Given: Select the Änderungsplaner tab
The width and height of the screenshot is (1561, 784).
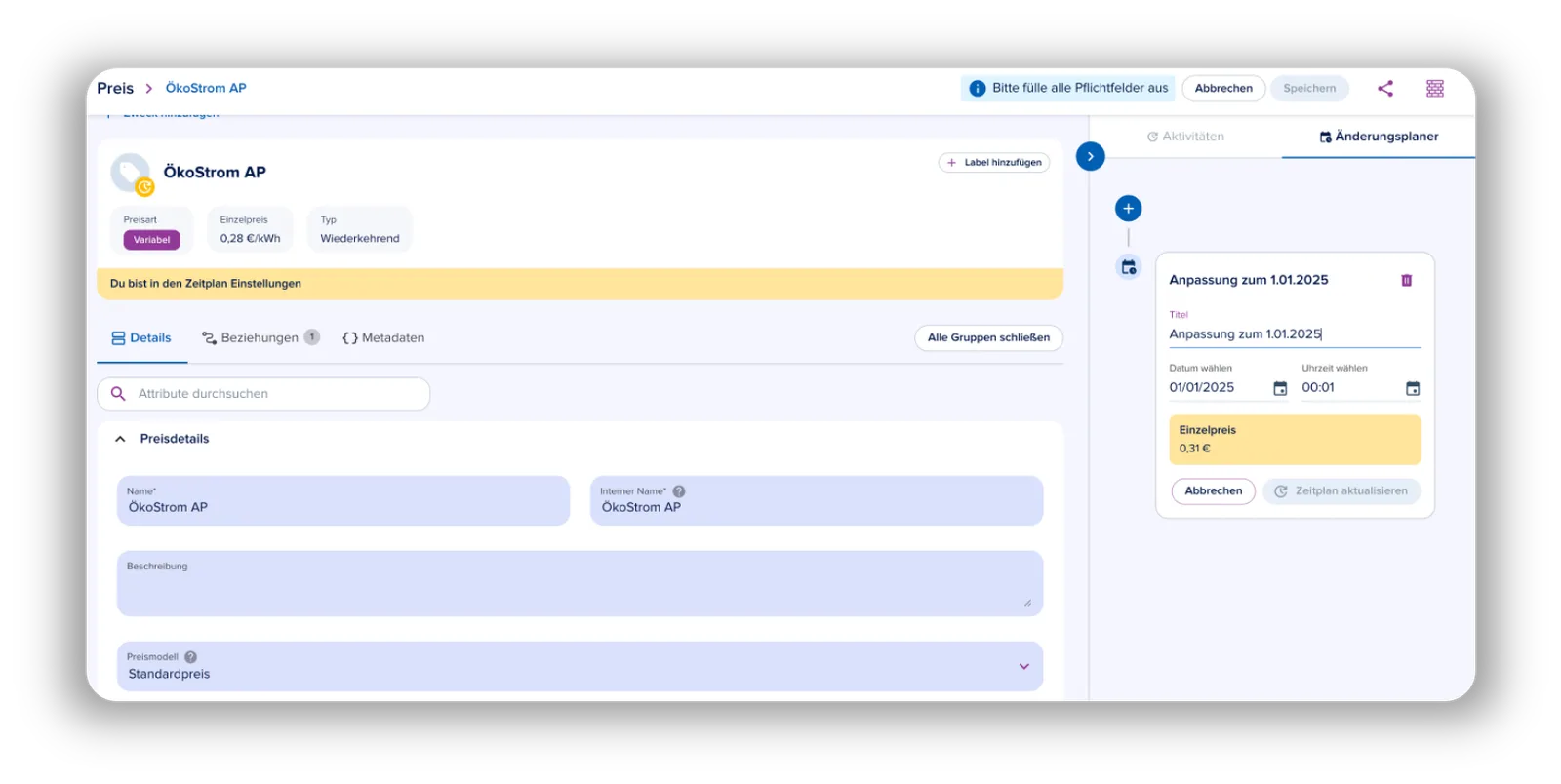Looking at the screenshot, I should (x=1379, y=137).
